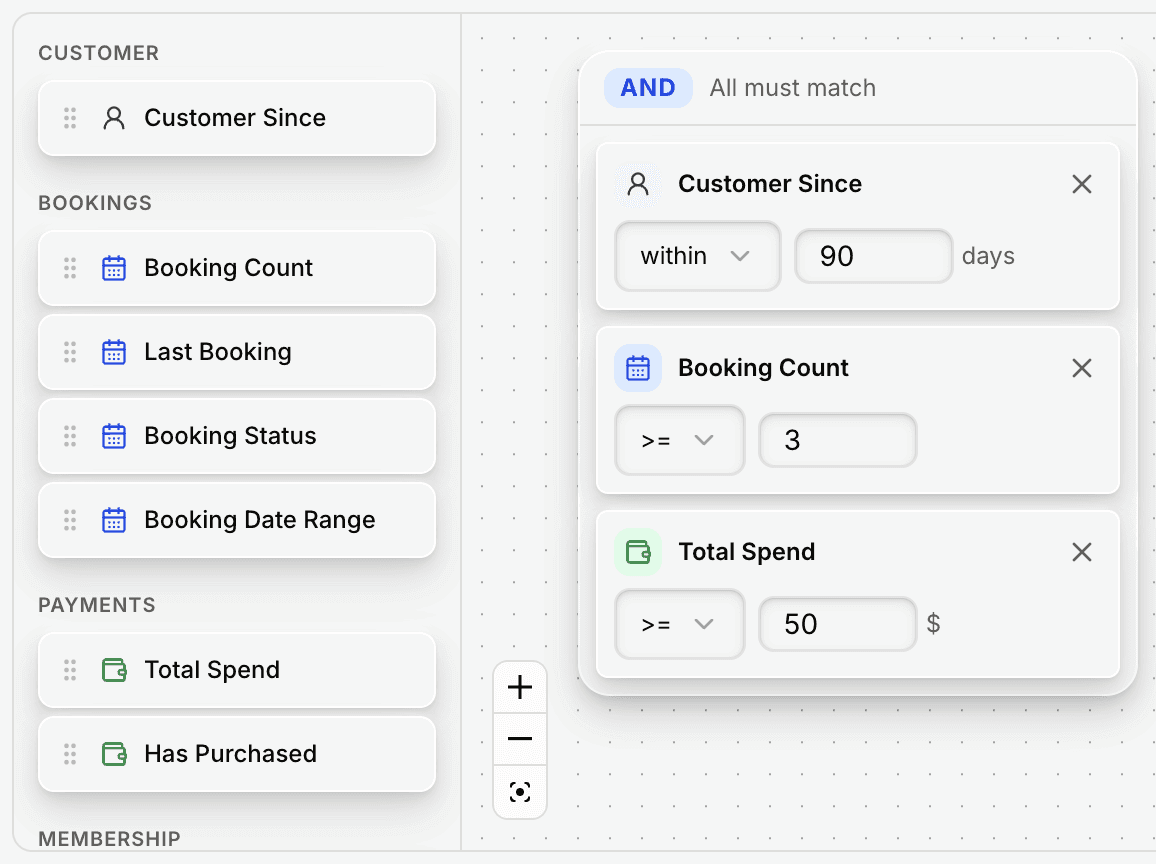Click the 'days' unit label
Viewport: 1156px width, 864px height.
point(988,256)
